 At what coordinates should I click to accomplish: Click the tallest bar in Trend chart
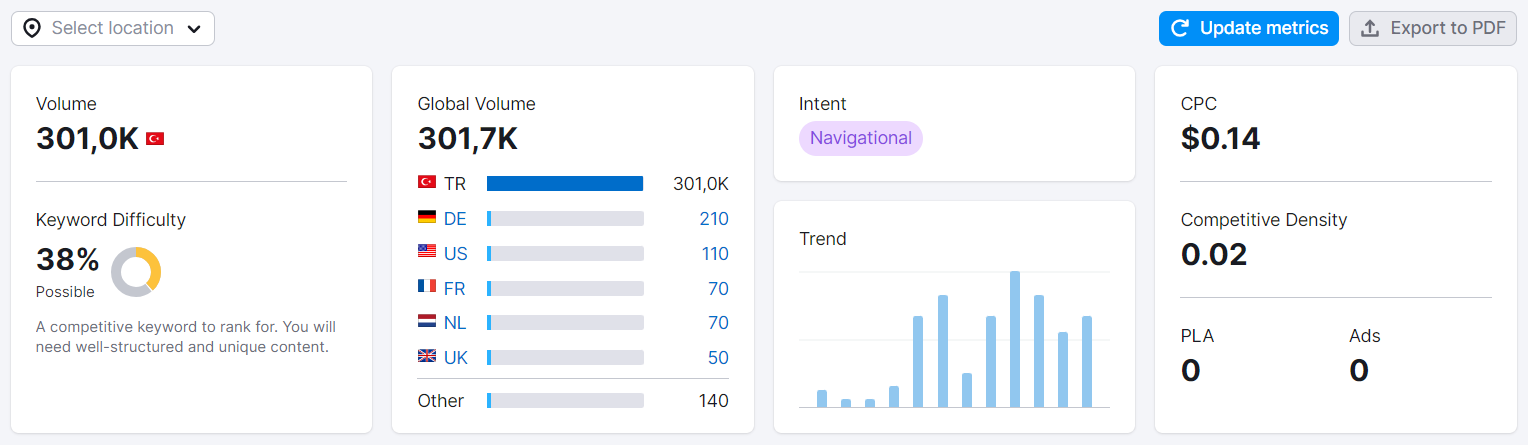coord(1015,339)
